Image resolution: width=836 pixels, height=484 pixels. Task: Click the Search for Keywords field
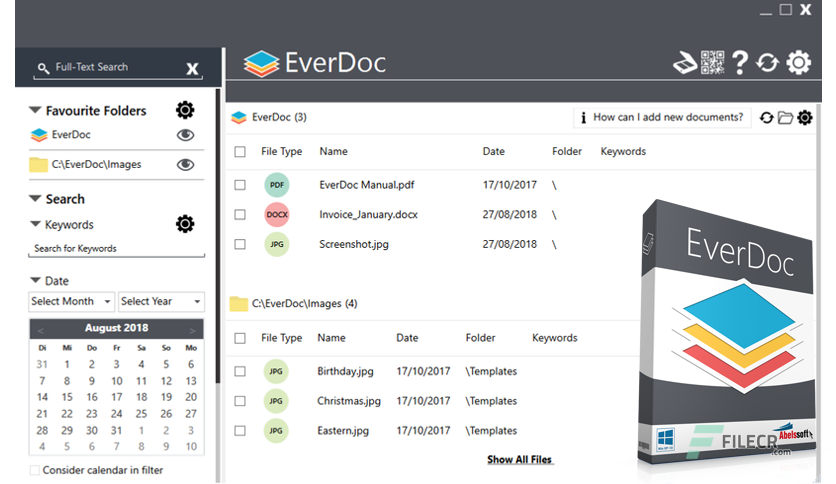(115, 248)
